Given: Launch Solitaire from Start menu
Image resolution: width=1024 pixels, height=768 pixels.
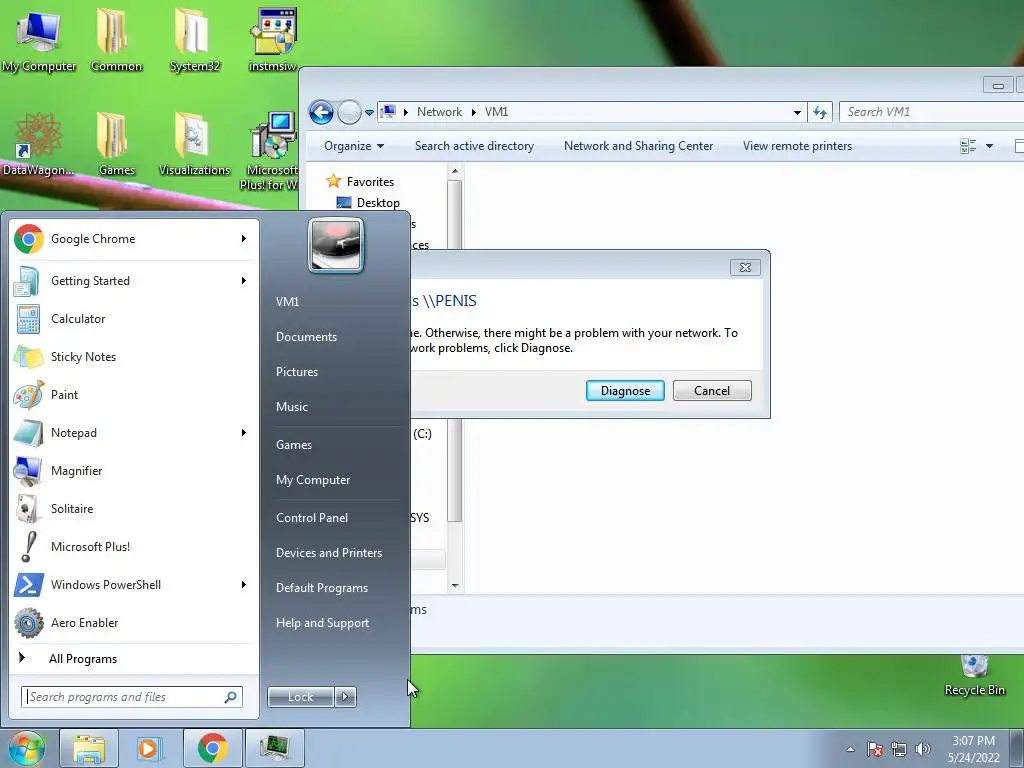Looking at the screenshot, I should (133, 509).
